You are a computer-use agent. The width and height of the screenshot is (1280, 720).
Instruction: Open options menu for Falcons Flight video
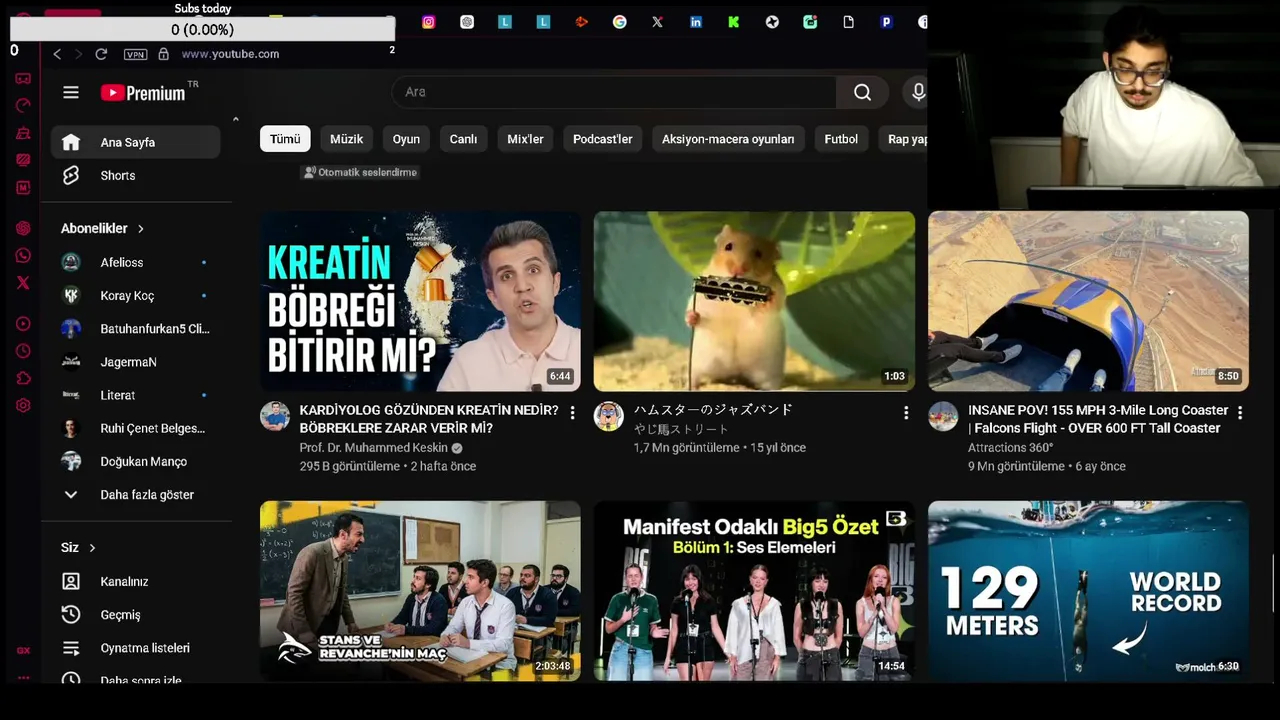(x=1240, y=412)
